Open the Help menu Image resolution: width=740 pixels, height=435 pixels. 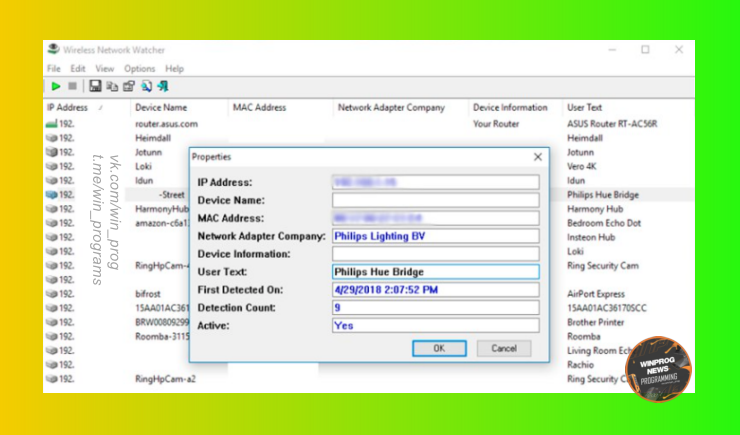pyautogui.click(x=174, y=69)
